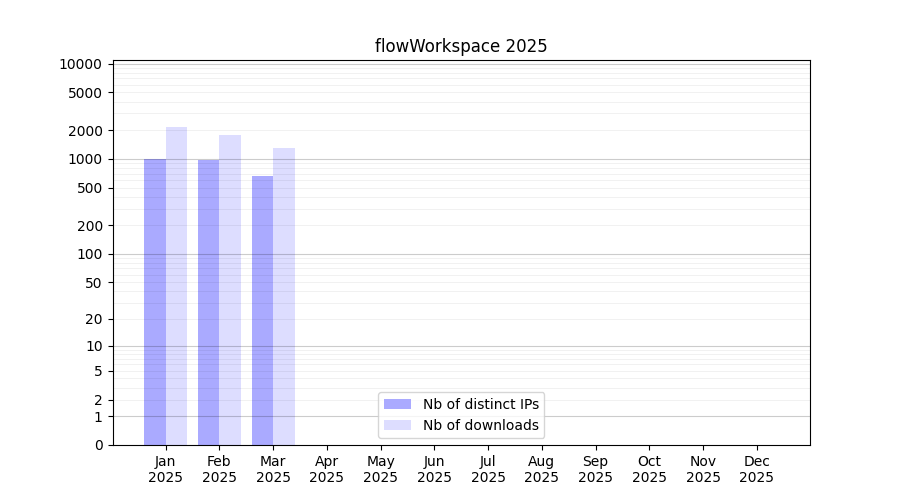Click the 10000 y-axis tick label
Screen dimensions: 900x500
(80, 64)
